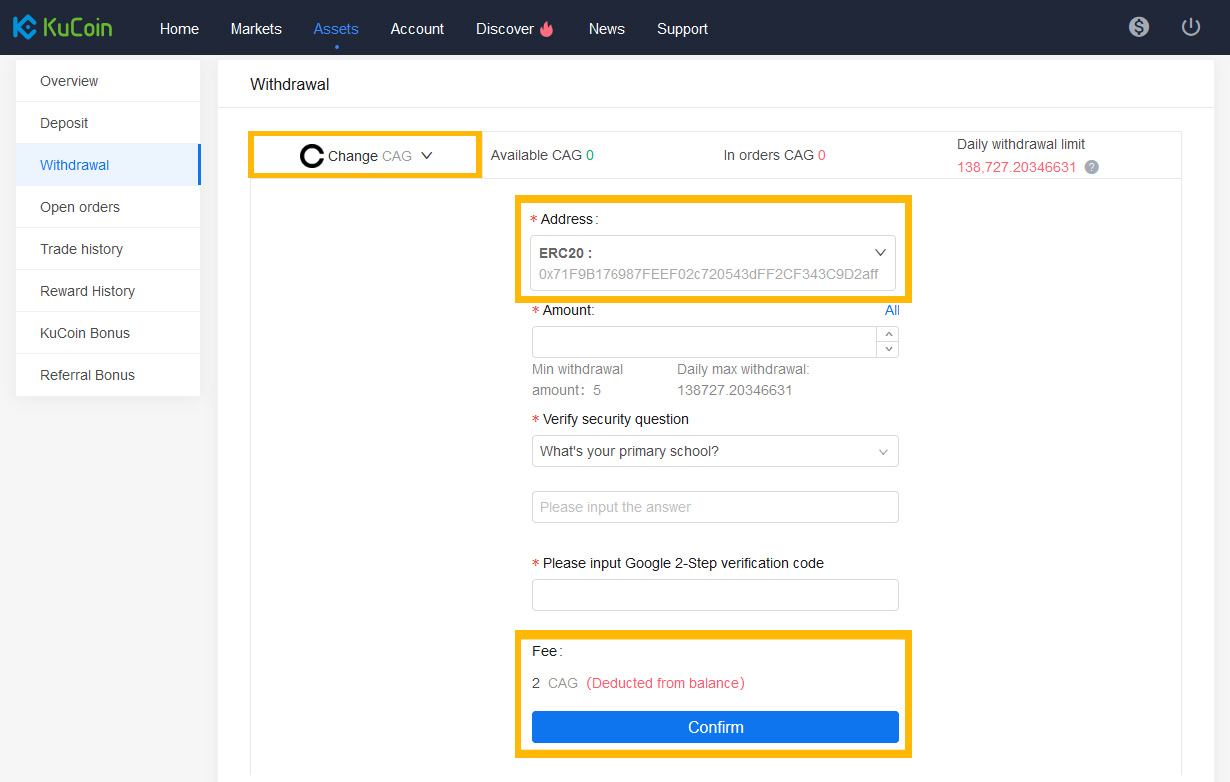Open the currency dollar icon in header
1230x782 pixels.
pyautogui.click(x=1139, y=27)
